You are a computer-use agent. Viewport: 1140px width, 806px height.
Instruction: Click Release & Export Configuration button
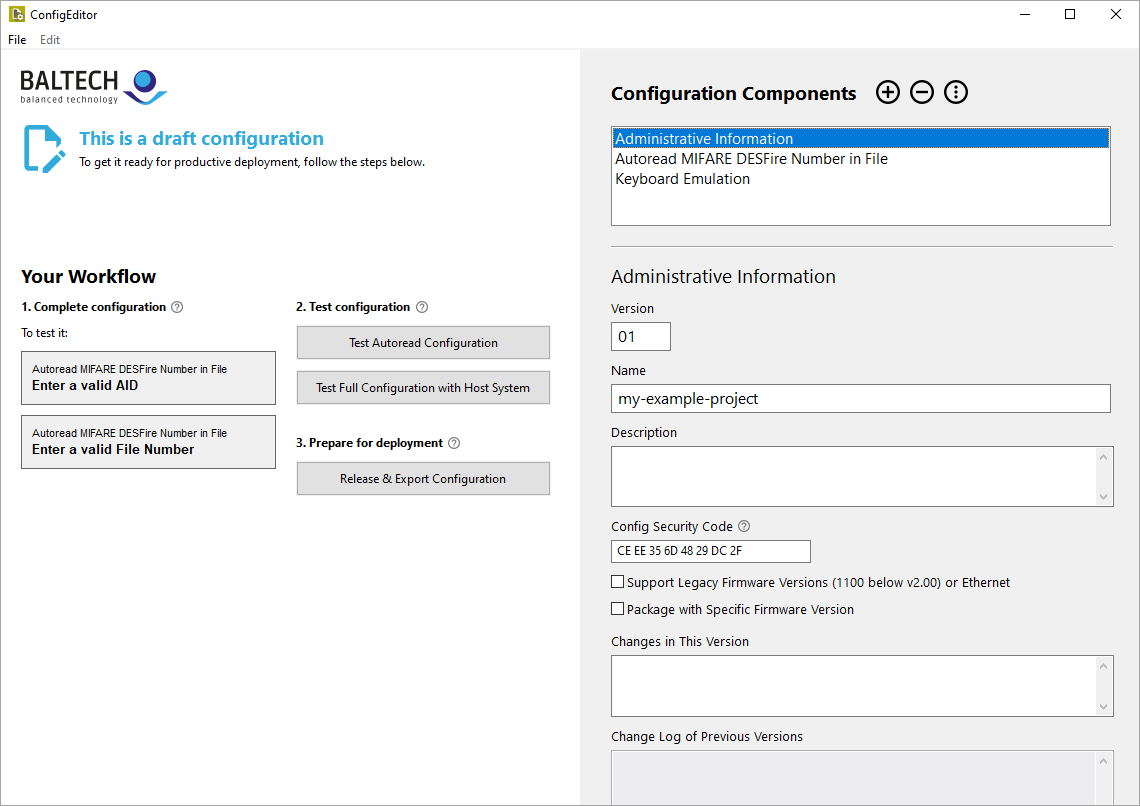point(423,478)
